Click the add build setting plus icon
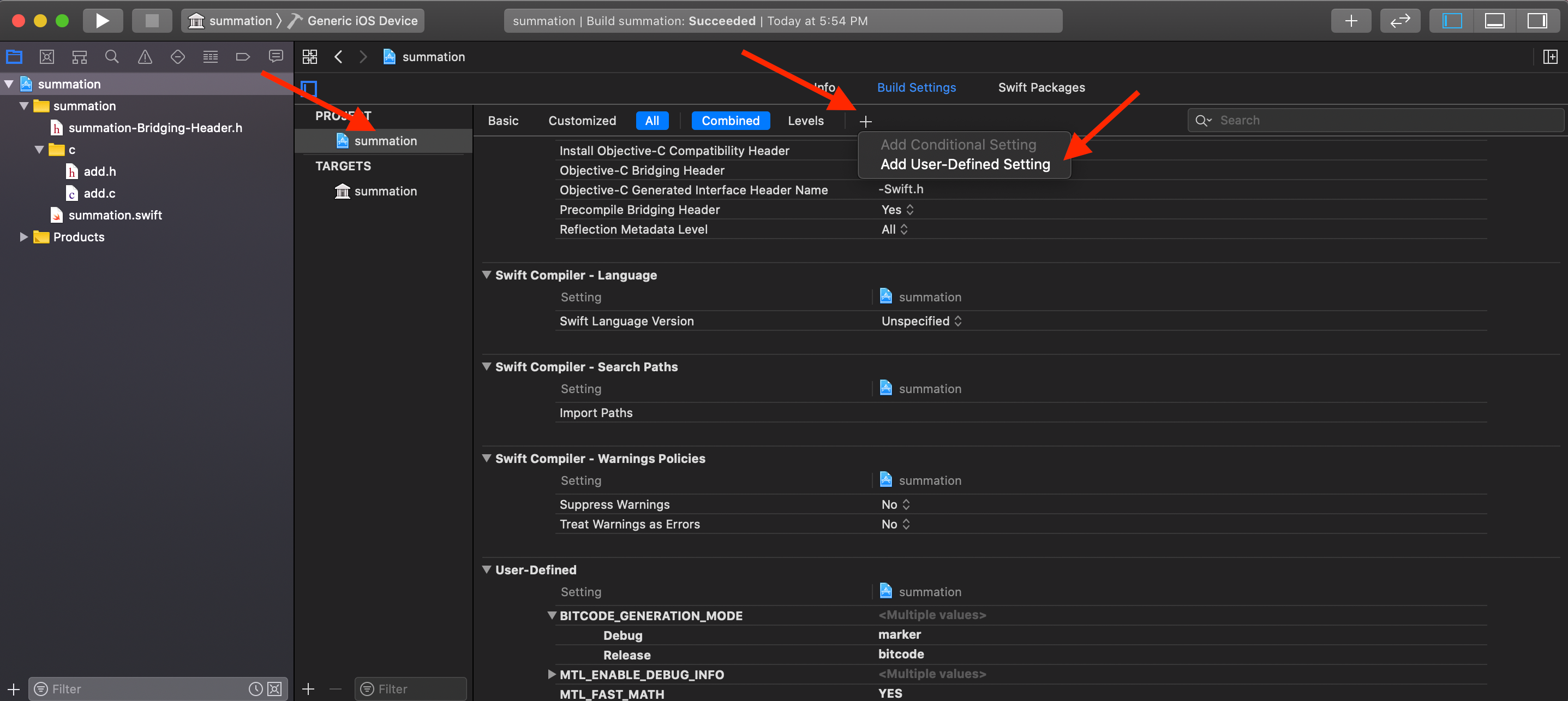 coord(866,121)
